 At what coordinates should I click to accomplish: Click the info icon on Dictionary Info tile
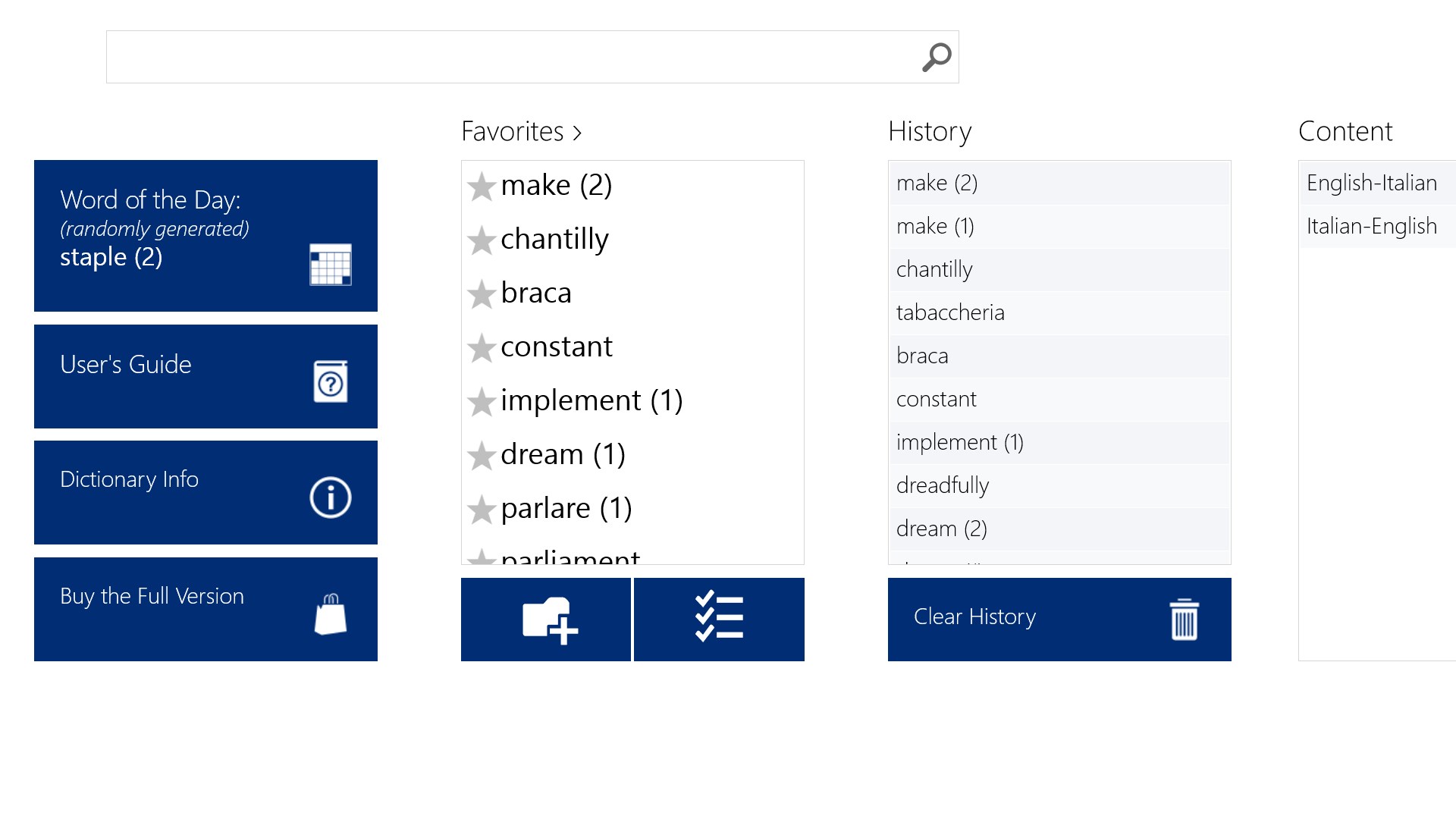pos(329,497)
